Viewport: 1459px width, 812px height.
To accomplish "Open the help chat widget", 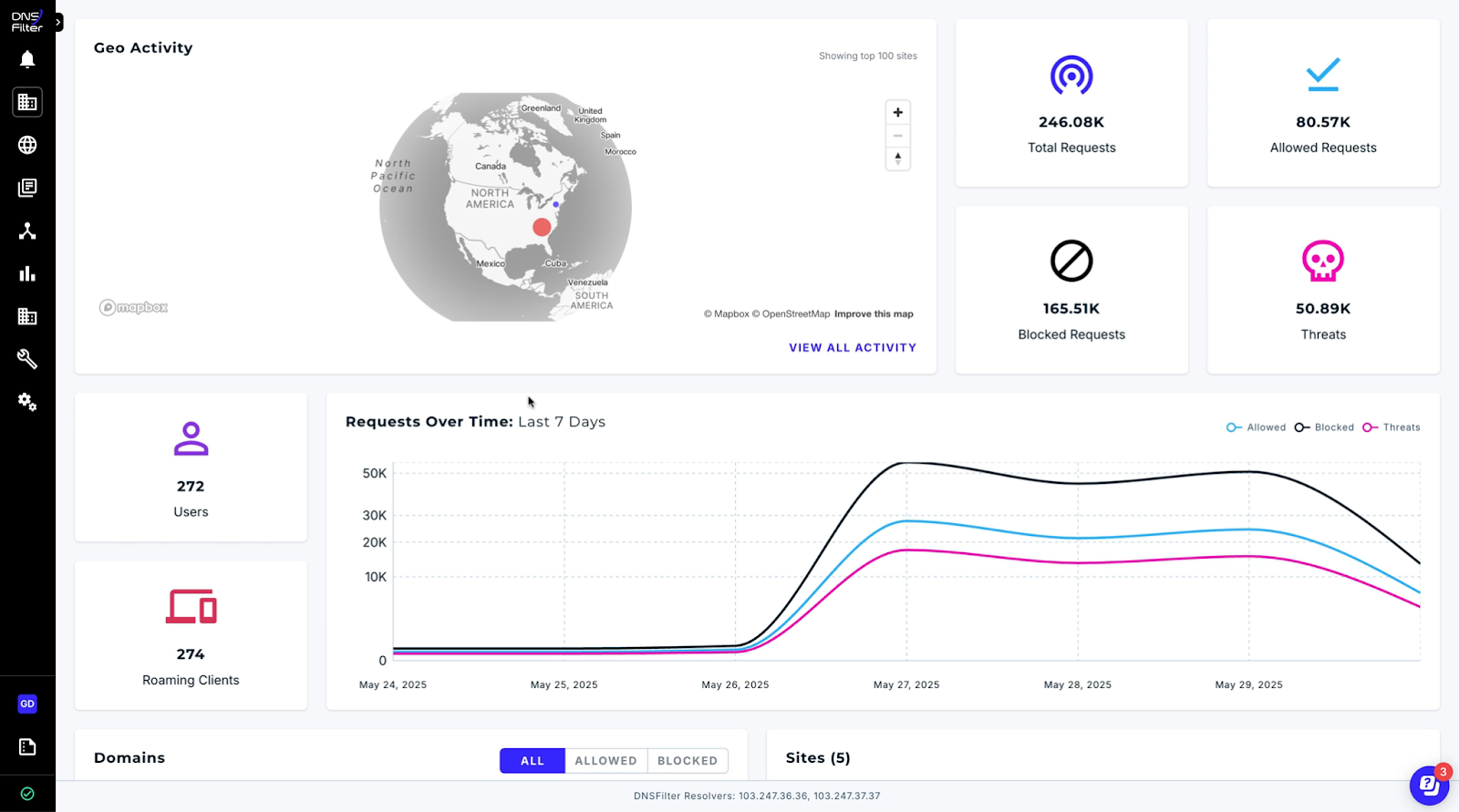I will click(x=1429, y=786).
